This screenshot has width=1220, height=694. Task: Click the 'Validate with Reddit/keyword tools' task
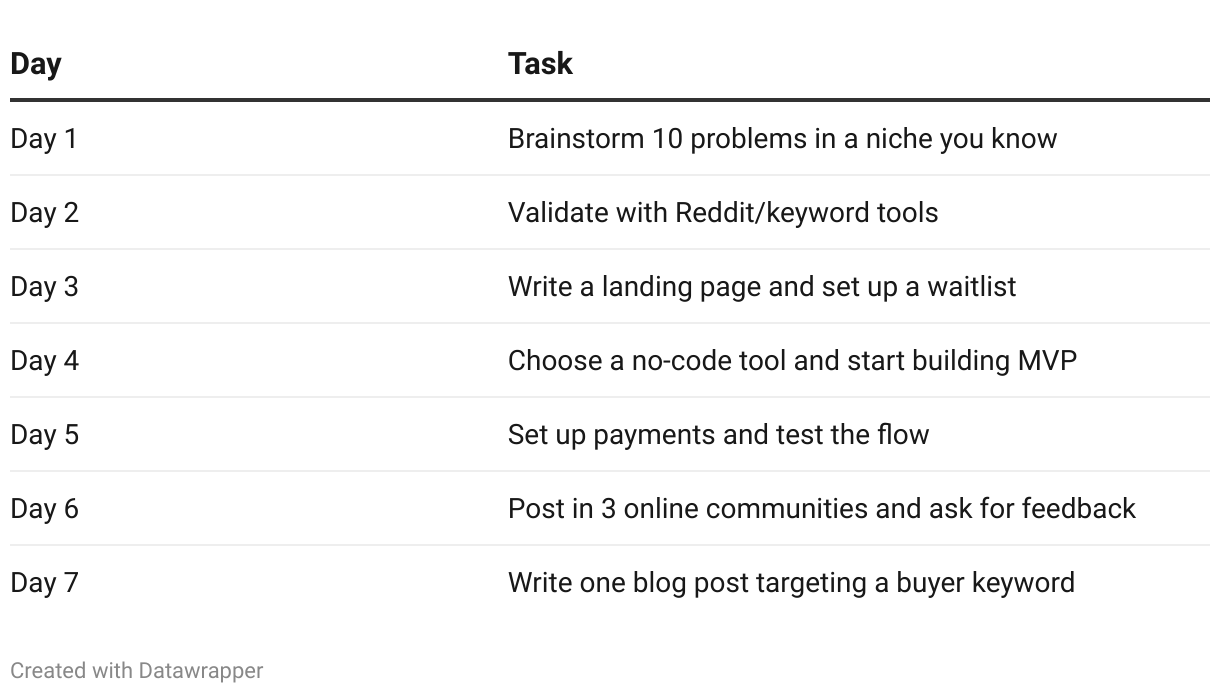click(722, 212)
